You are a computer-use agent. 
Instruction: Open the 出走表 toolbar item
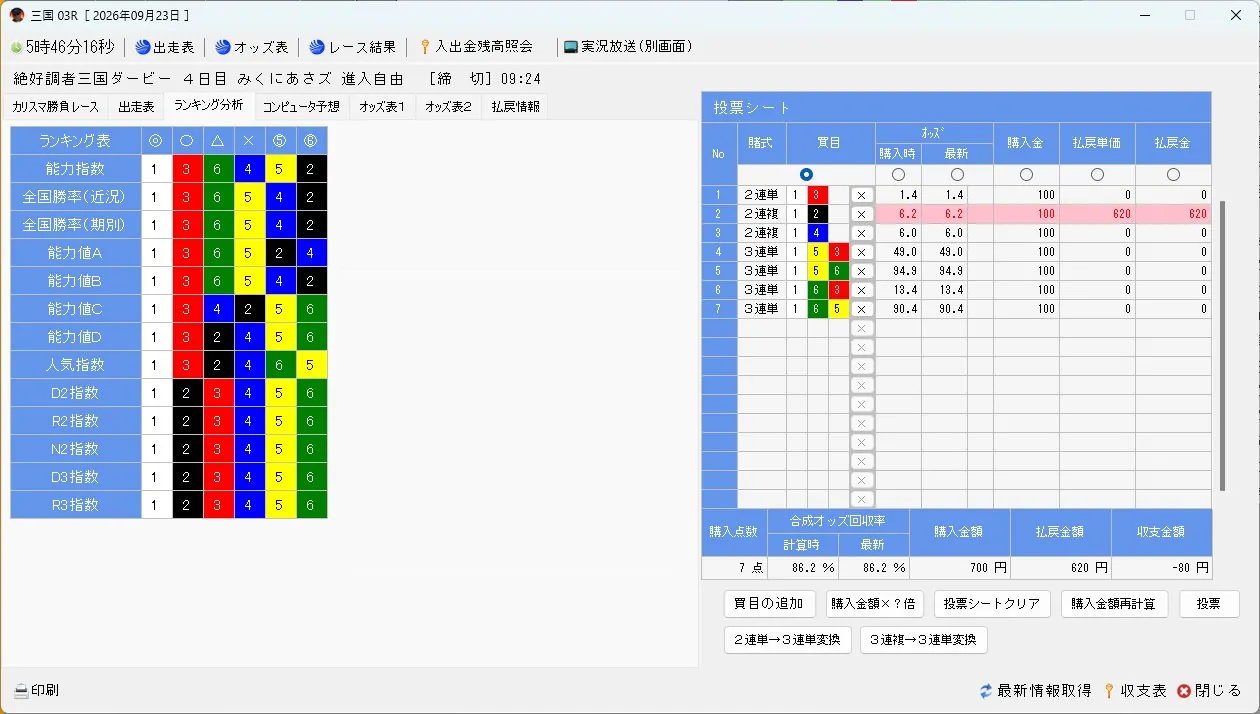click(165, 47)
